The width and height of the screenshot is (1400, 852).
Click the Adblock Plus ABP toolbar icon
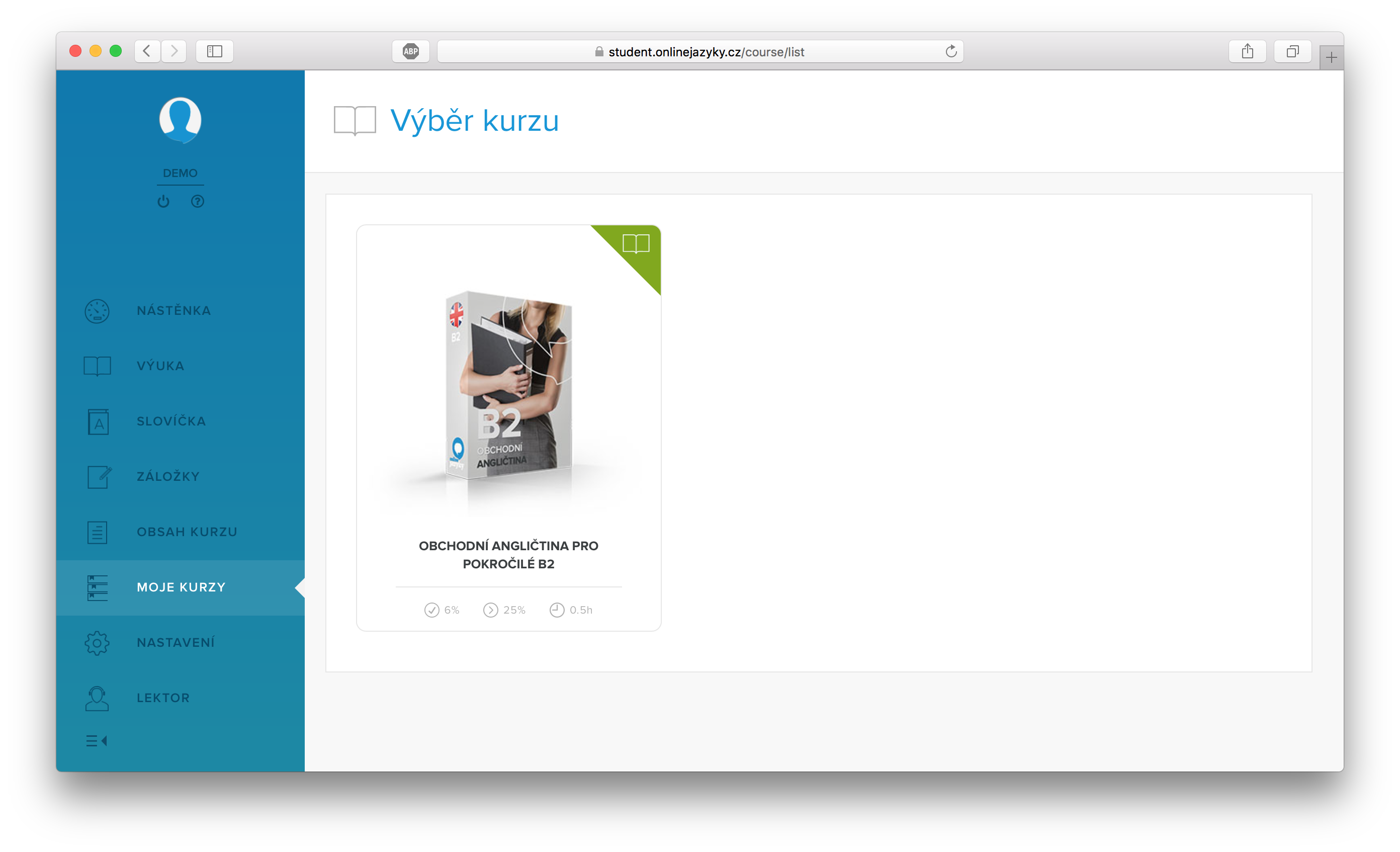tap(410, 52)
